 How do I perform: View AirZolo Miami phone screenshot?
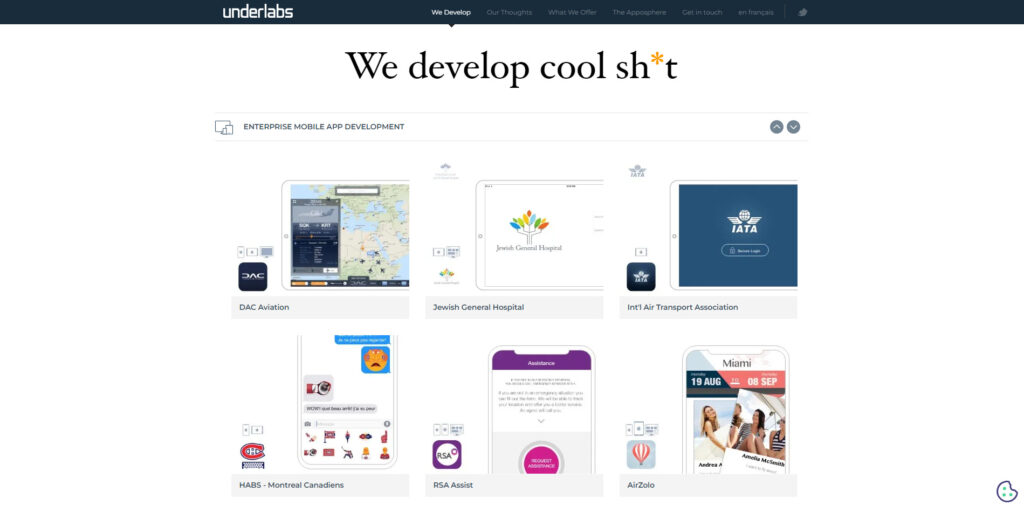point(735,409)
